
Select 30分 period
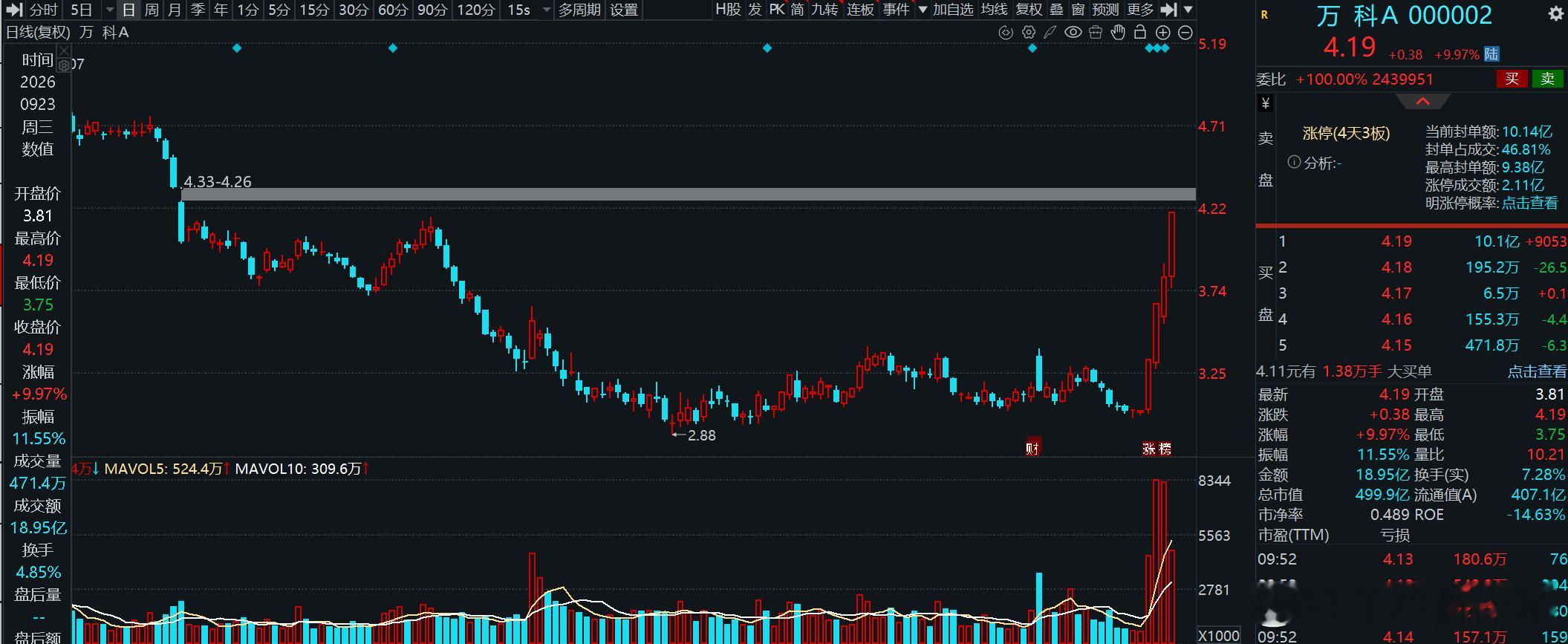354,10
